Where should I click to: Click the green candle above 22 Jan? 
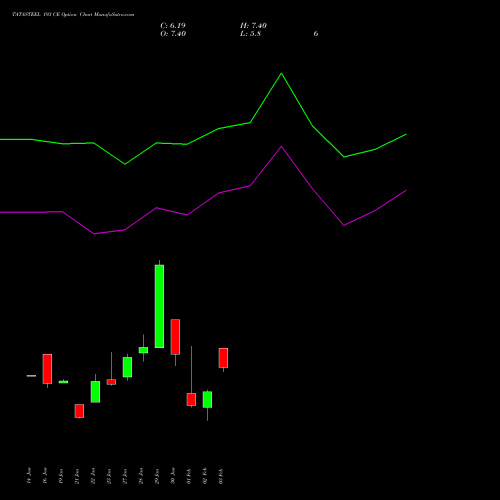click(95, 392)
